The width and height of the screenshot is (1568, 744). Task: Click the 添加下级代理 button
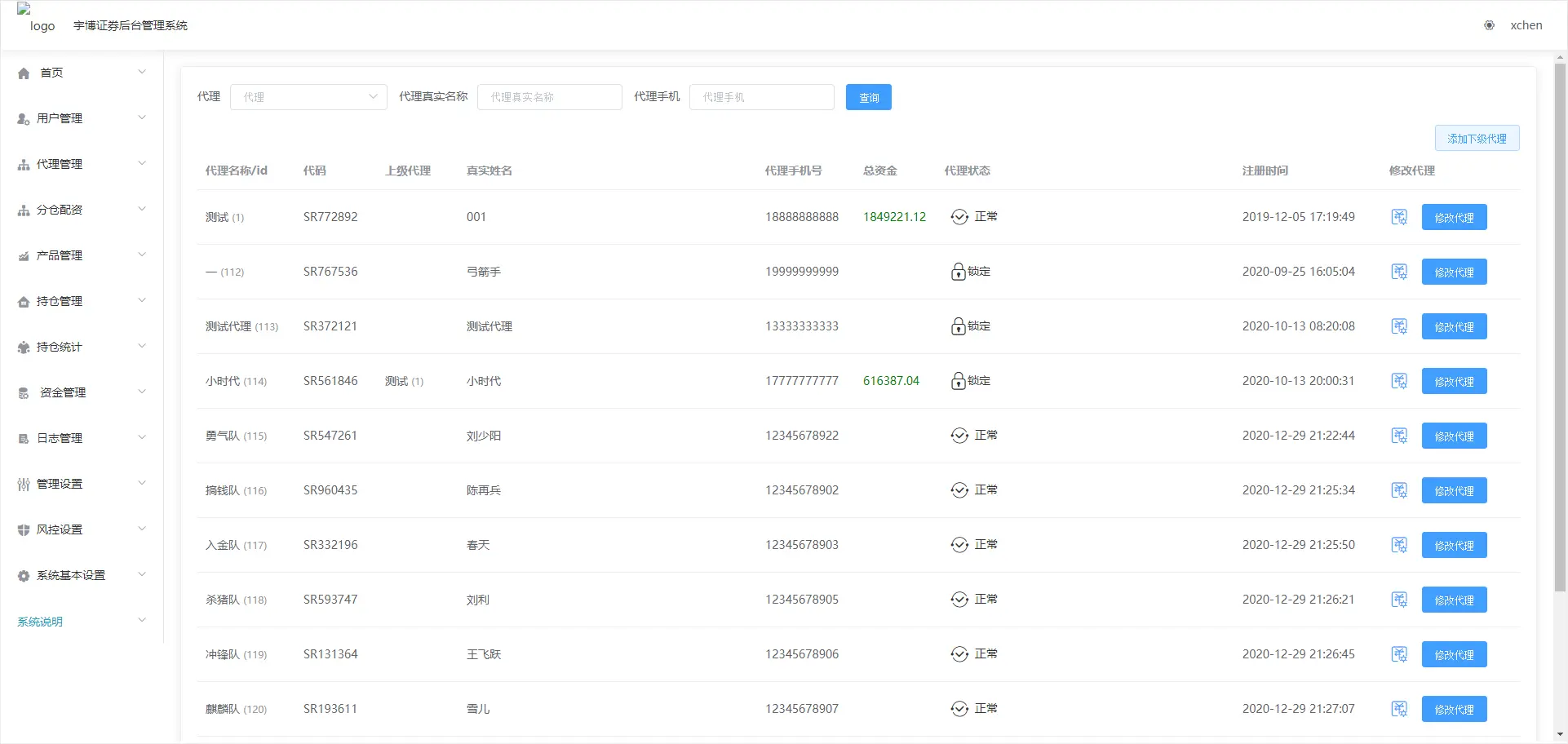coord(1477,139)
